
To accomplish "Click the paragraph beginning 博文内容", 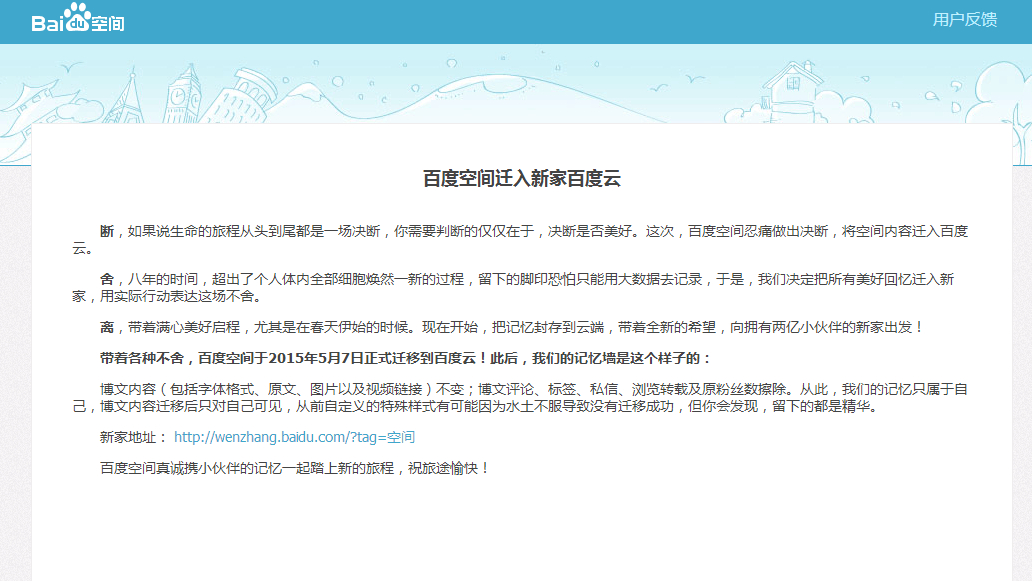I will pyautogui.click(x=520, y=397).
